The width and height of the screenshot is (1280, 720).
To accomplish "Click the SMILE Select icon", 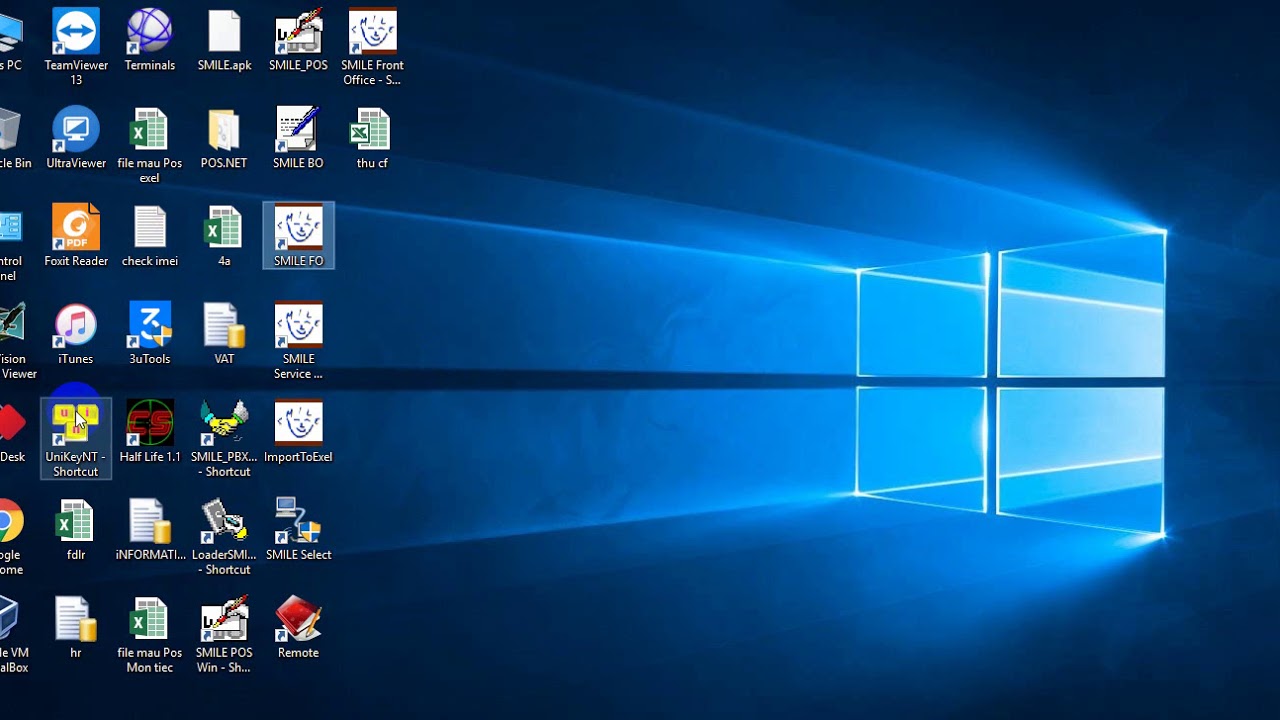I will (298, 530).
